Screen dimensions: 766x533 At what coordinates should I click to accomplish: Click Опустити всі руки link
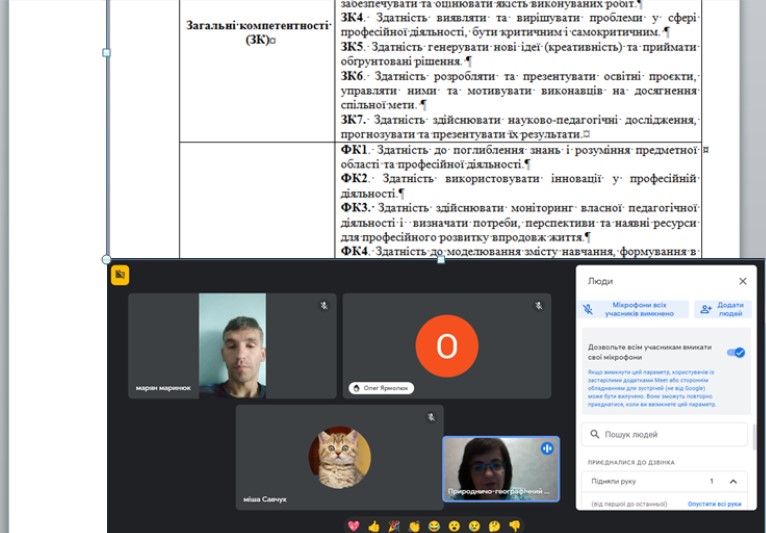714,504
